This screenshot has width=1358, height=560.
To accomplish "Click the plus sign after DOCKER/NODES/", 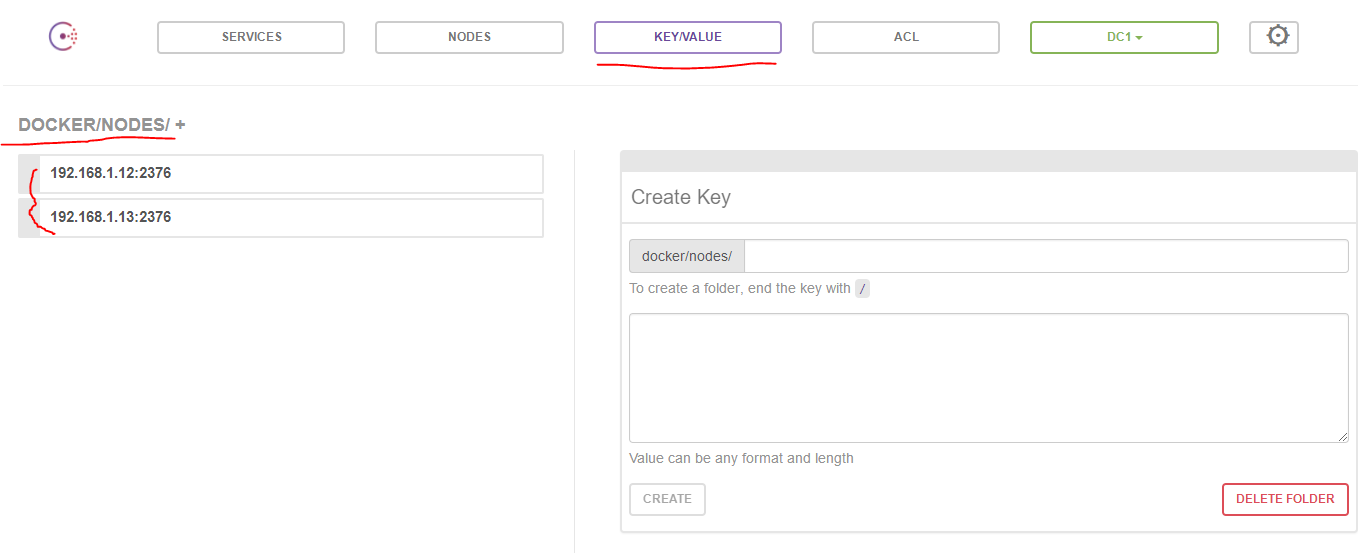I will tap(181, 125).
